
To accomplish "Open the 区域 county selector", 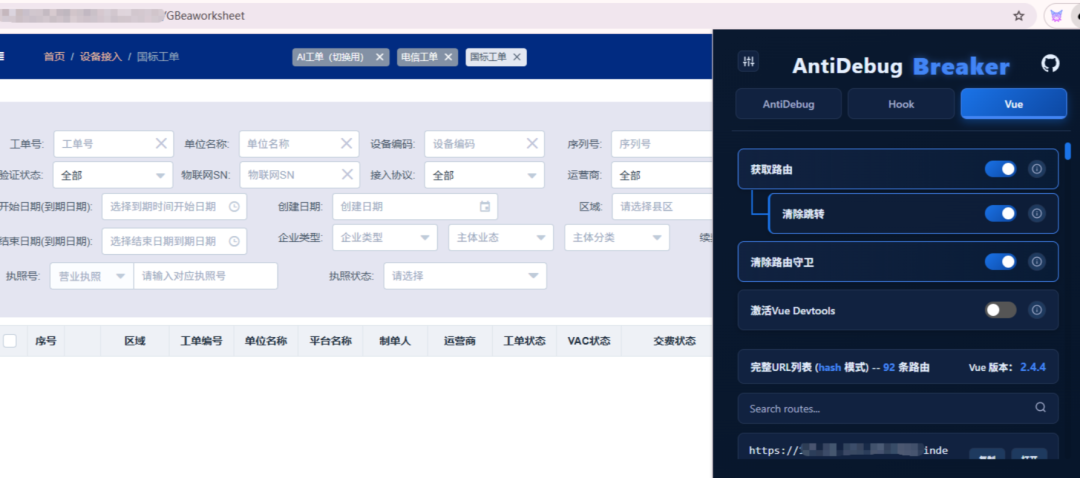I will [x=662, y=206].
